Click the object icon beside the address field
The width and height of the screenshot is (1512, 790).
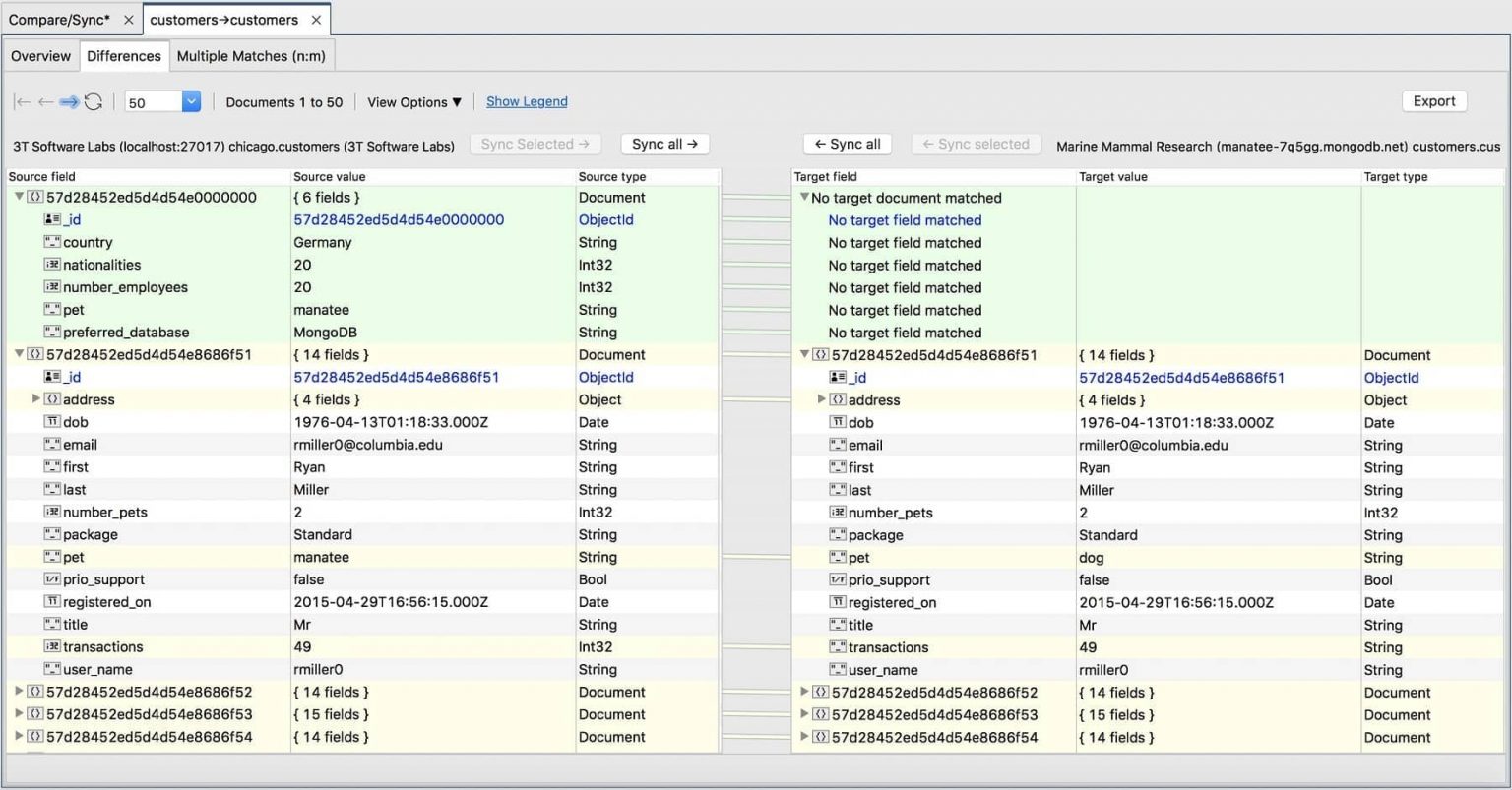pos(51,399)
